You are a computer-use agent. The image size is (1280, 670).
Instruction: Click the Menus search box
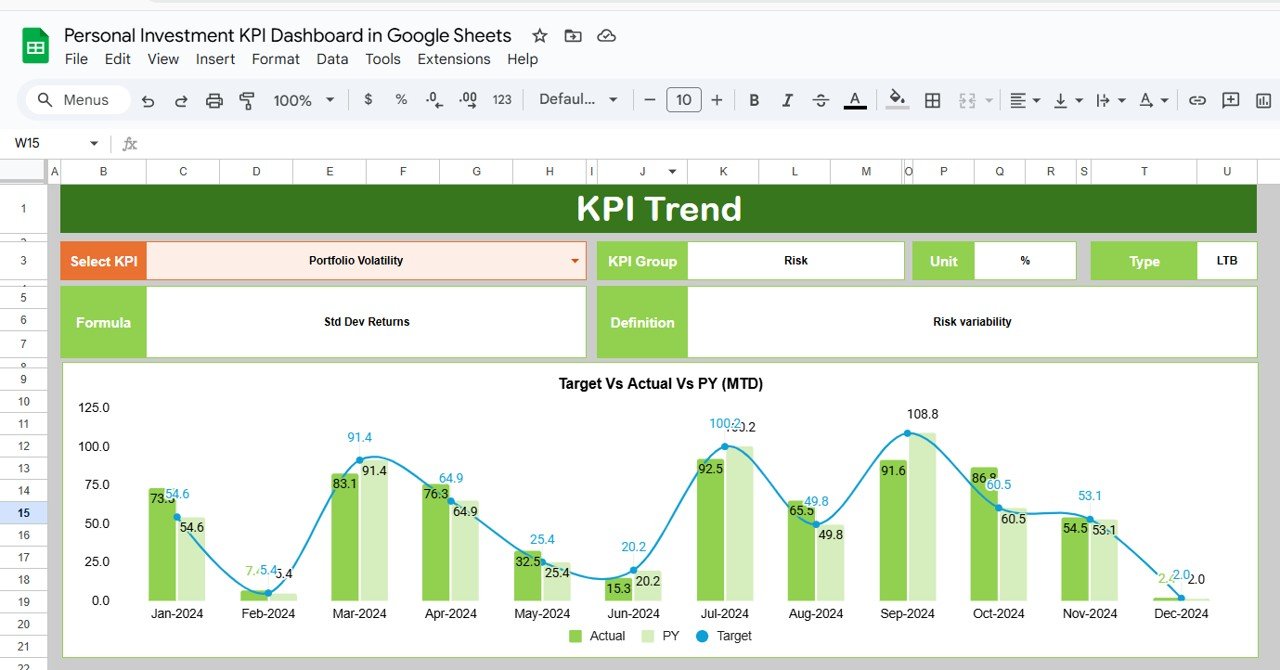click(x=78, y=100)
